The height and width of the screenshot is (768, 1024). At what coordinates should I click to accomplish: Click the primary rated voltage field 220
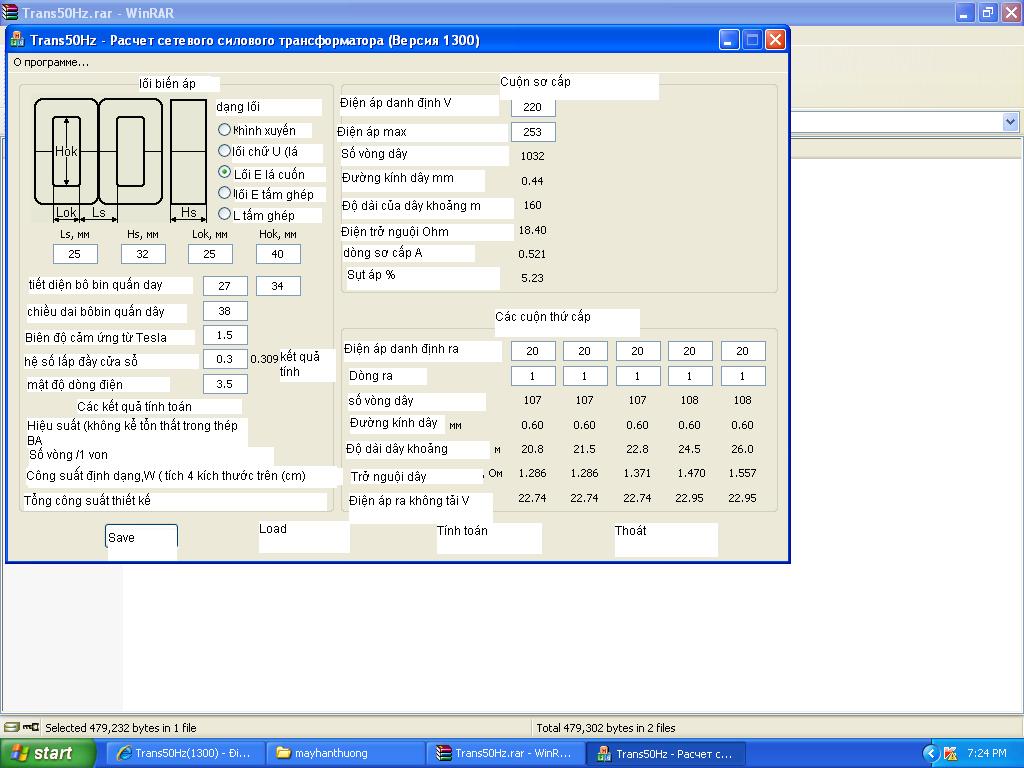pyautogui.click(x=532, y=107)
